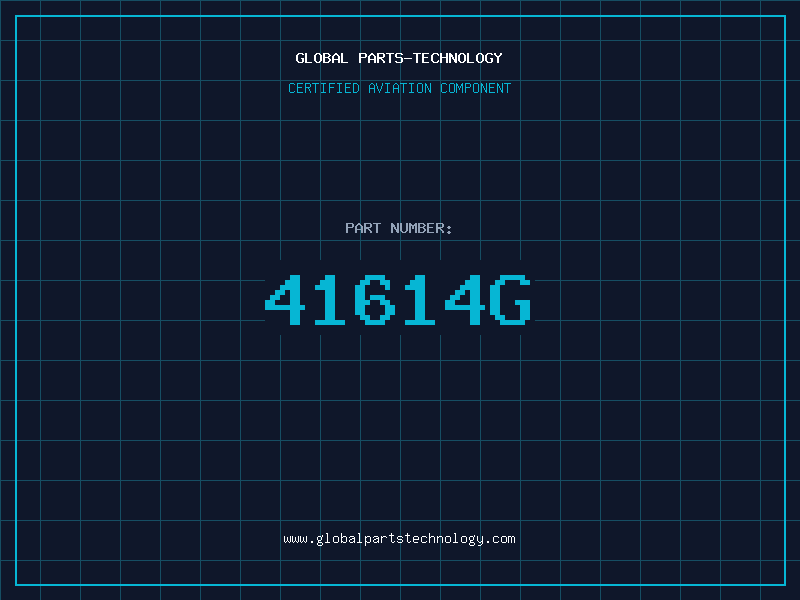This screenshot has width=800, height=600.
Task: Select the CERTIFIED AVIATION COMPONENT subtitle
Action: coord(399,88)
